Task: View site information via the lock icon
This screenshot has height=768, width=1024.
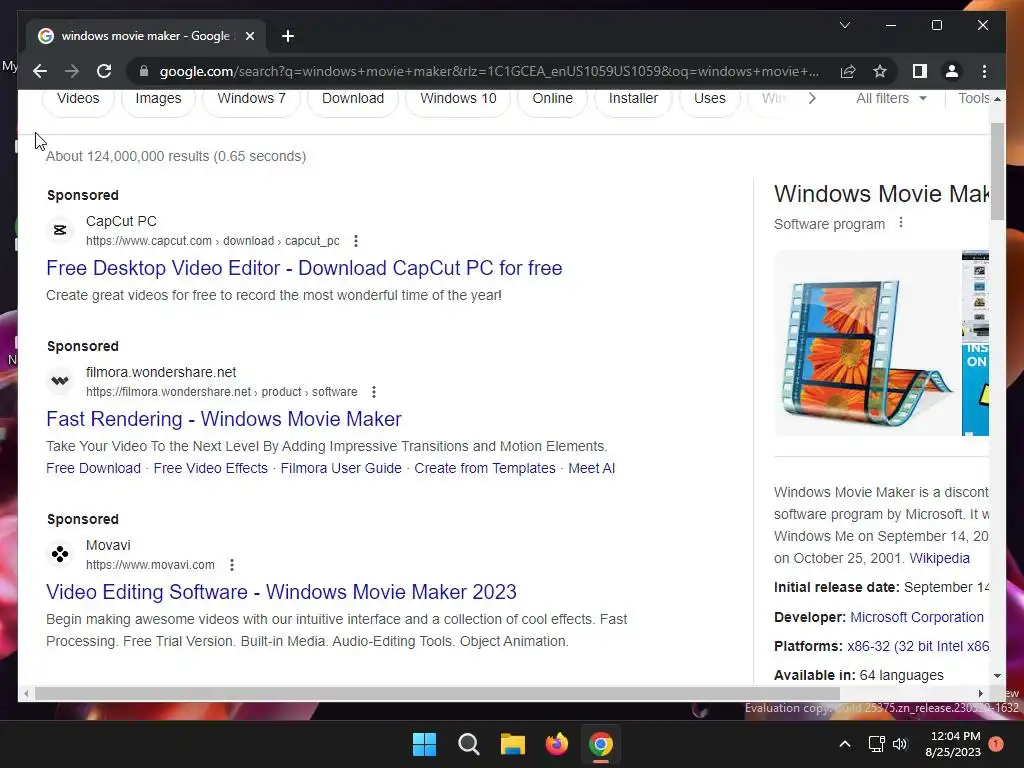Action: [x=144, y=71]
